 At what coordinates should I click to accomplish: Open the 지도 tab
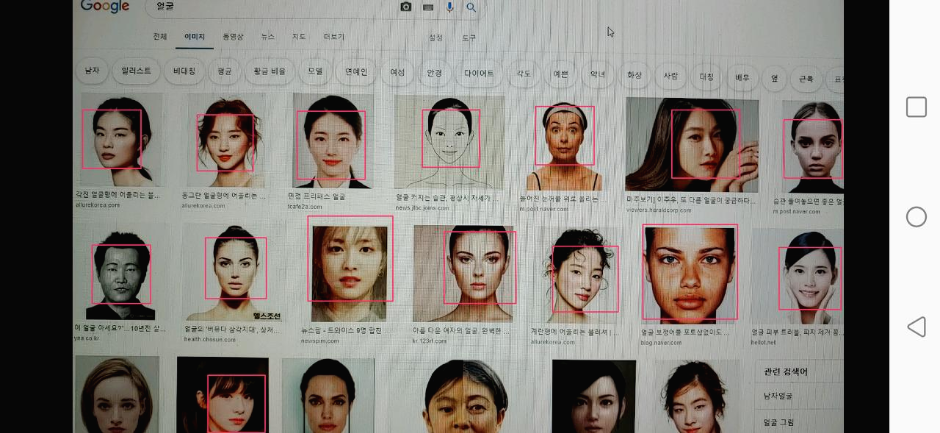[299, 37]
